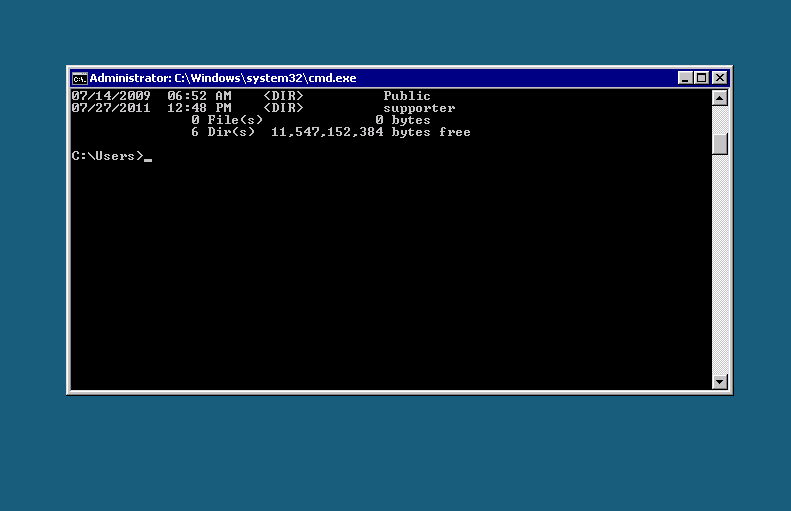This screenshot has height=511, width=791.
Task: Click the <DIR> tag on Public row
Action: tap(283, 96)
